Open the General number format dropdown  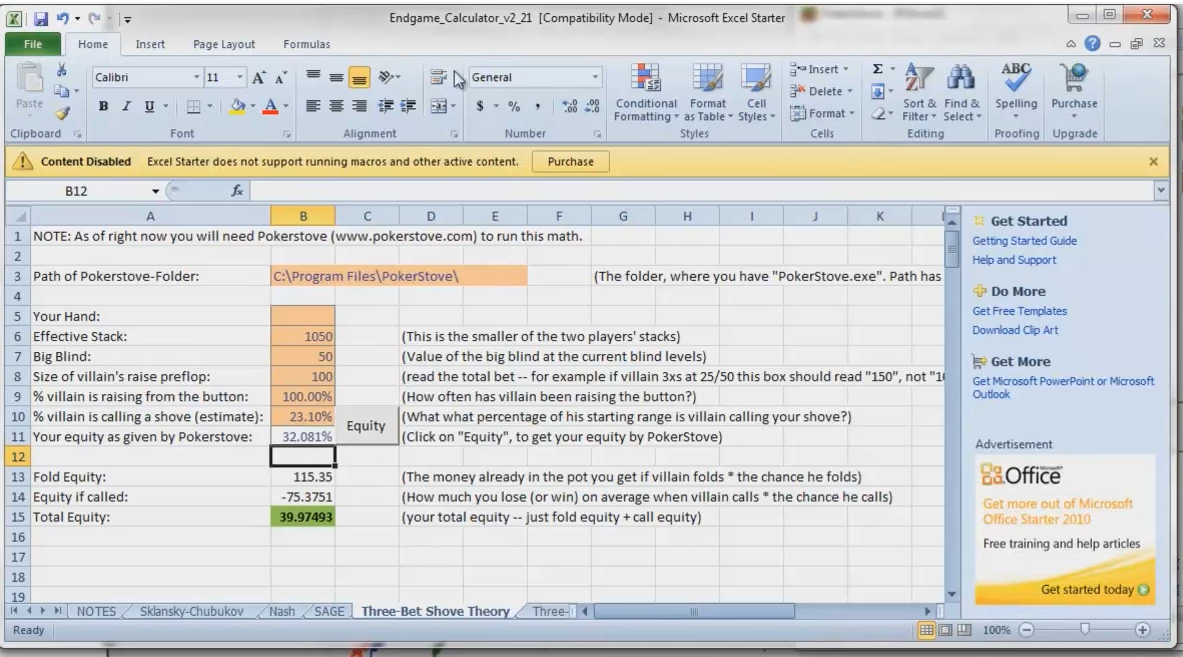595,78
